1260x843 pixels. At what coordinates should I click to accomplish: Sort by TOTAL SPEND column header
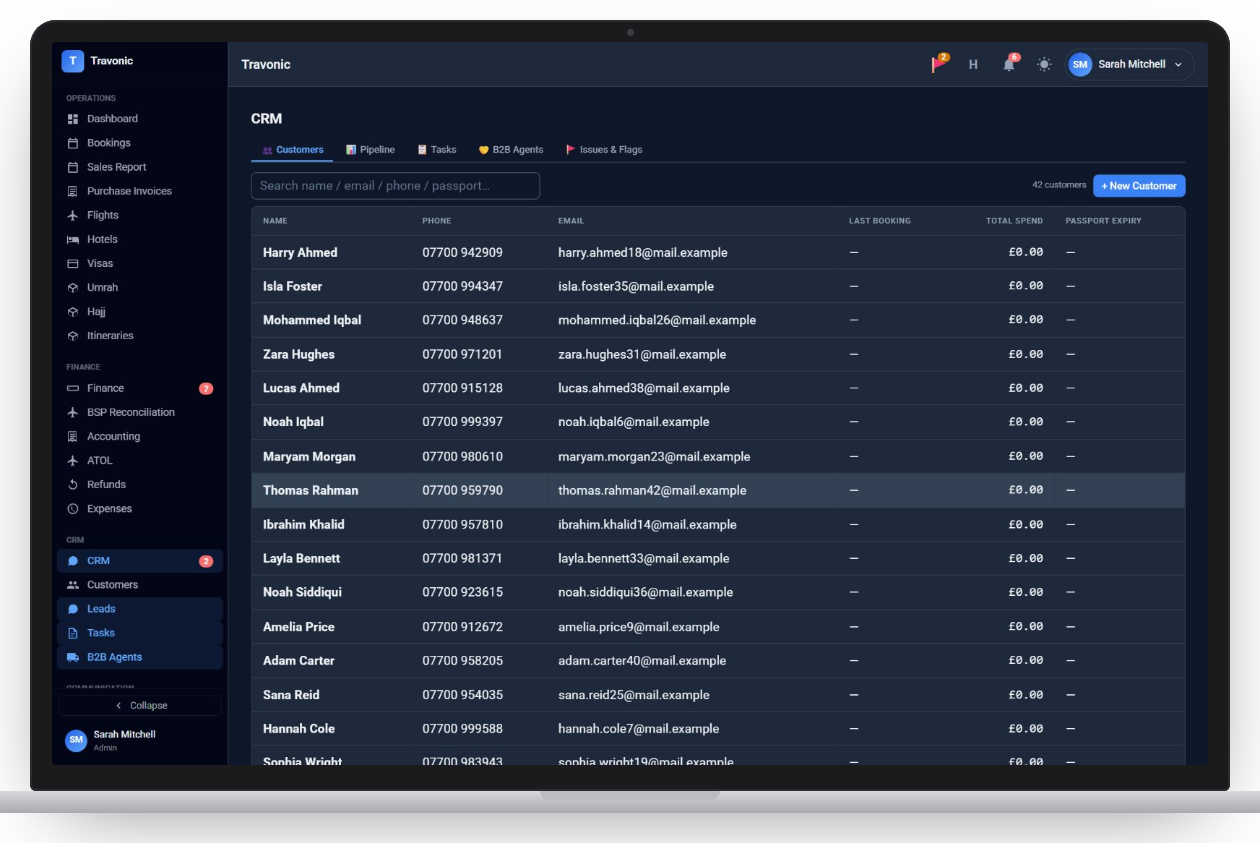pos(1014,221)
